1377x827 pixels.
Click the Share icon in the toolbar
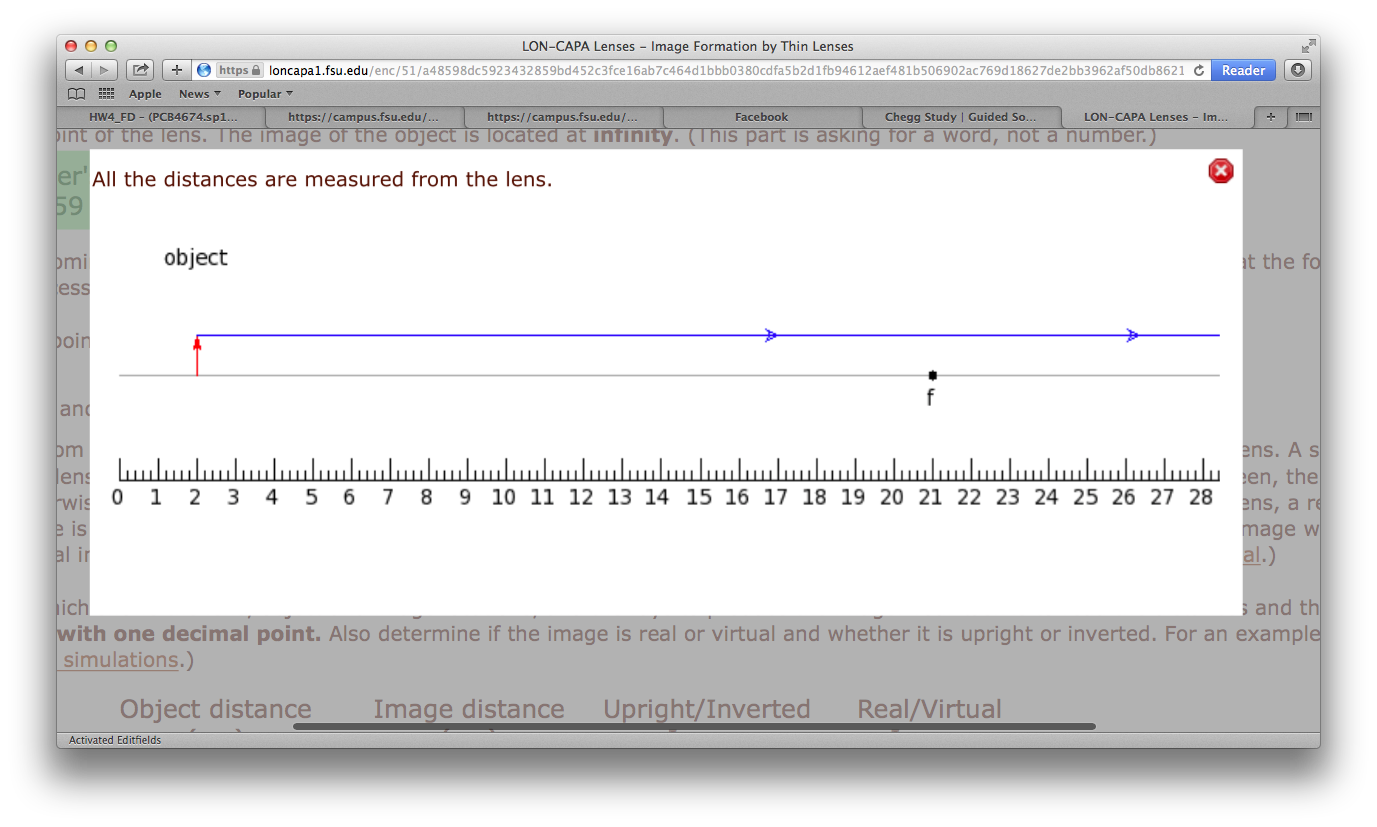tap(140, 70)
